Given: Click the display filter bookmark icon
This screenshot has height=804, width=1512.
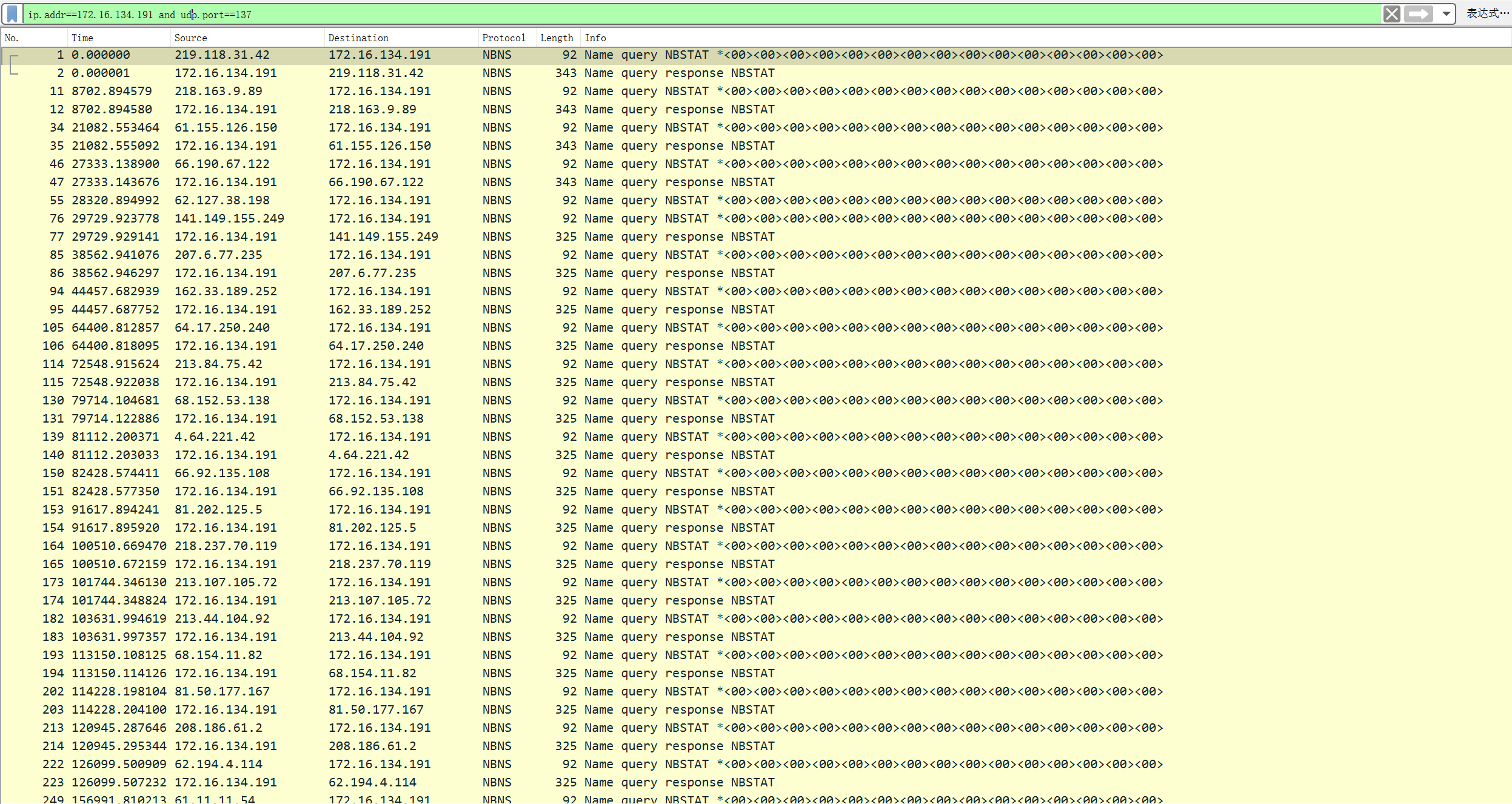Looking at the screenshot, I should [x=12, y=14].
